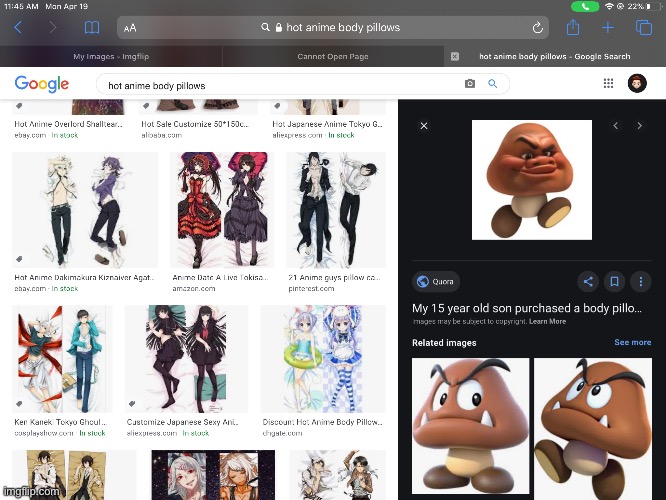Image resolution: width=666 pixels, height=500 pixels.
Task: Open the Ken Kaneki Tokyo Ghoul thumbnail
Action: (x=62, y=359)
